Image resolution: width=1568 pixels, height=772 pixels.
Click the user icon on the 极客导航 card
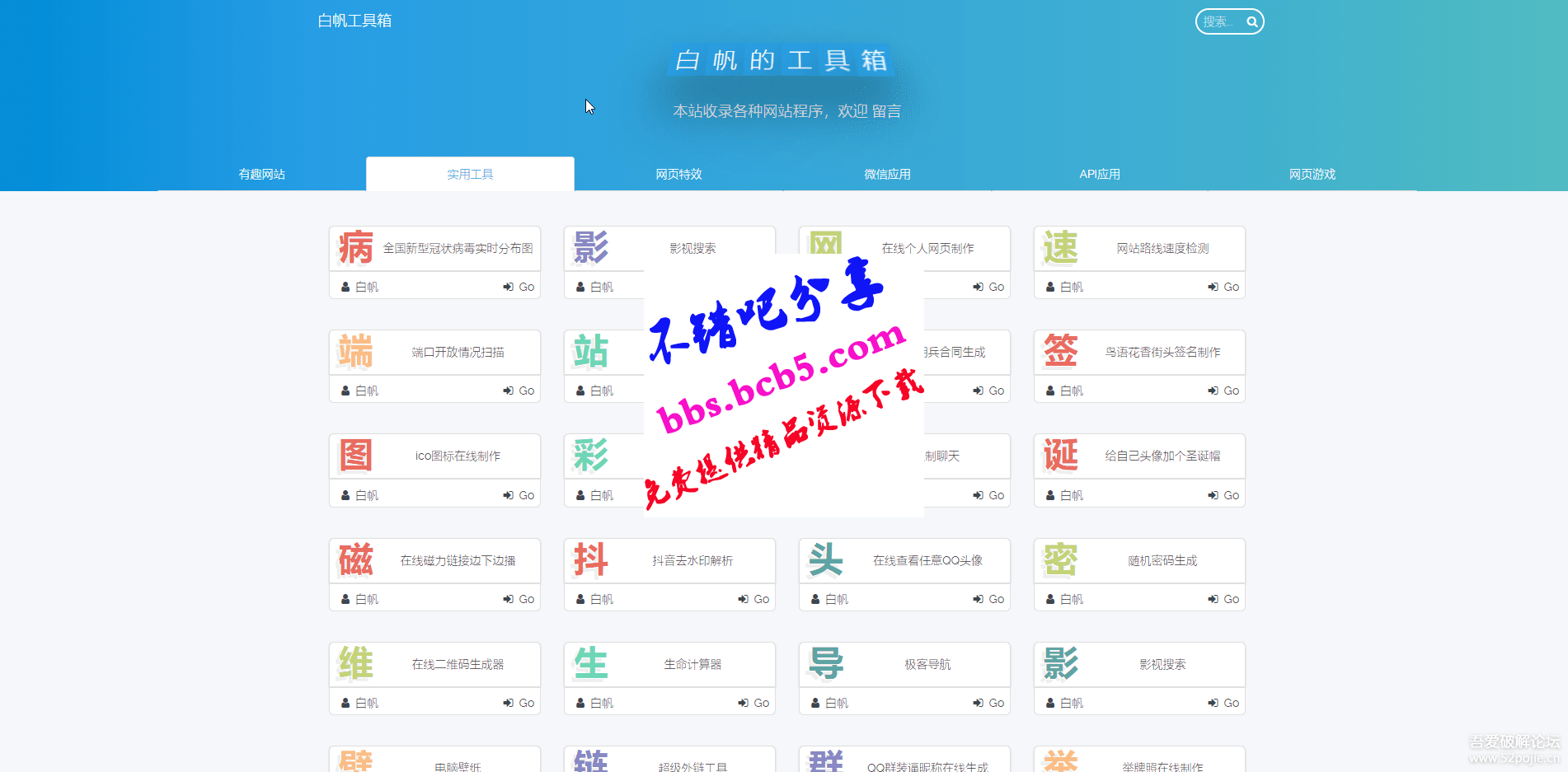point(815,703)
